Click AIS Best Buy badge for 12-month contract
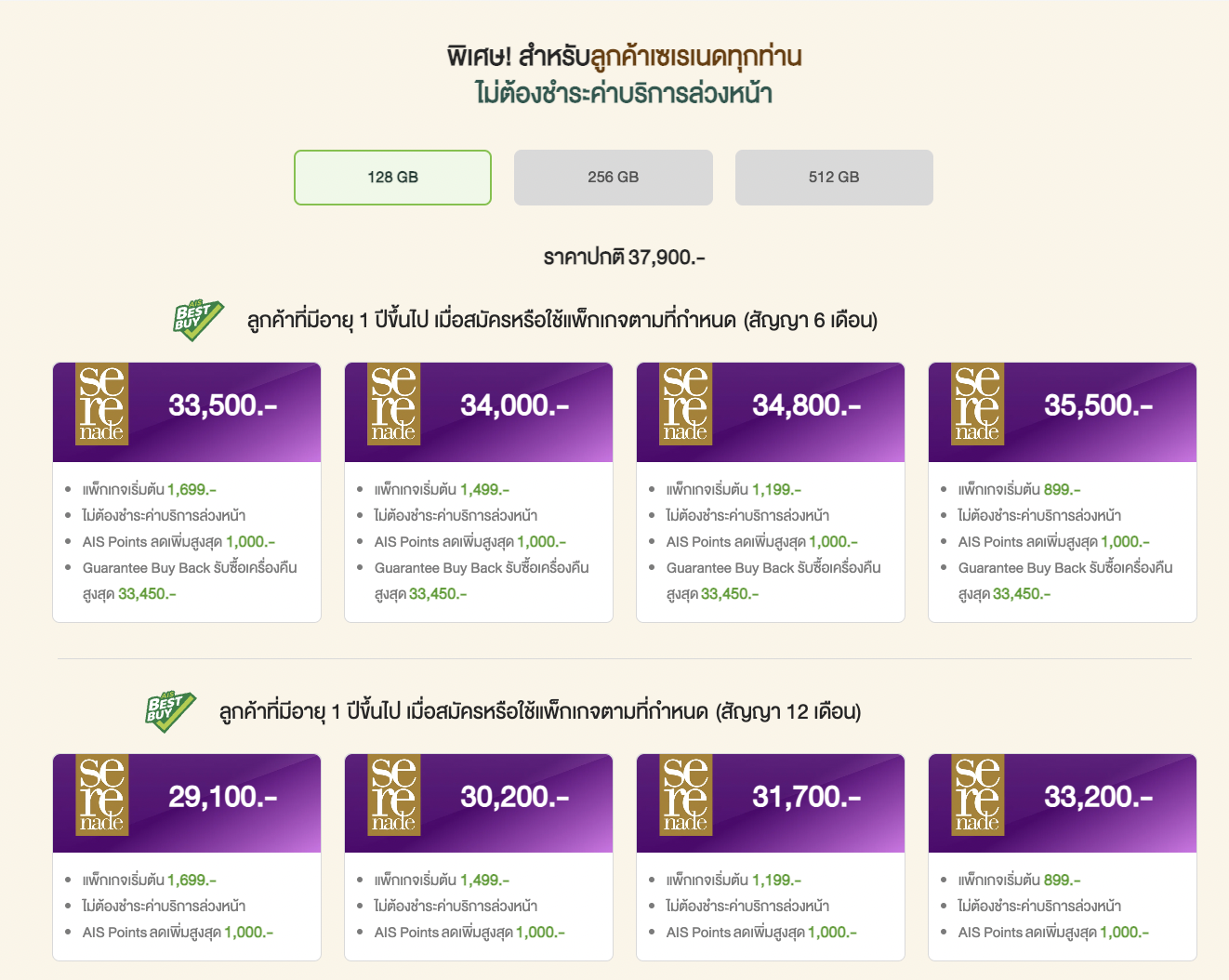The height and width of the screenshot is (980, 1229). click(x=170, y=711)
